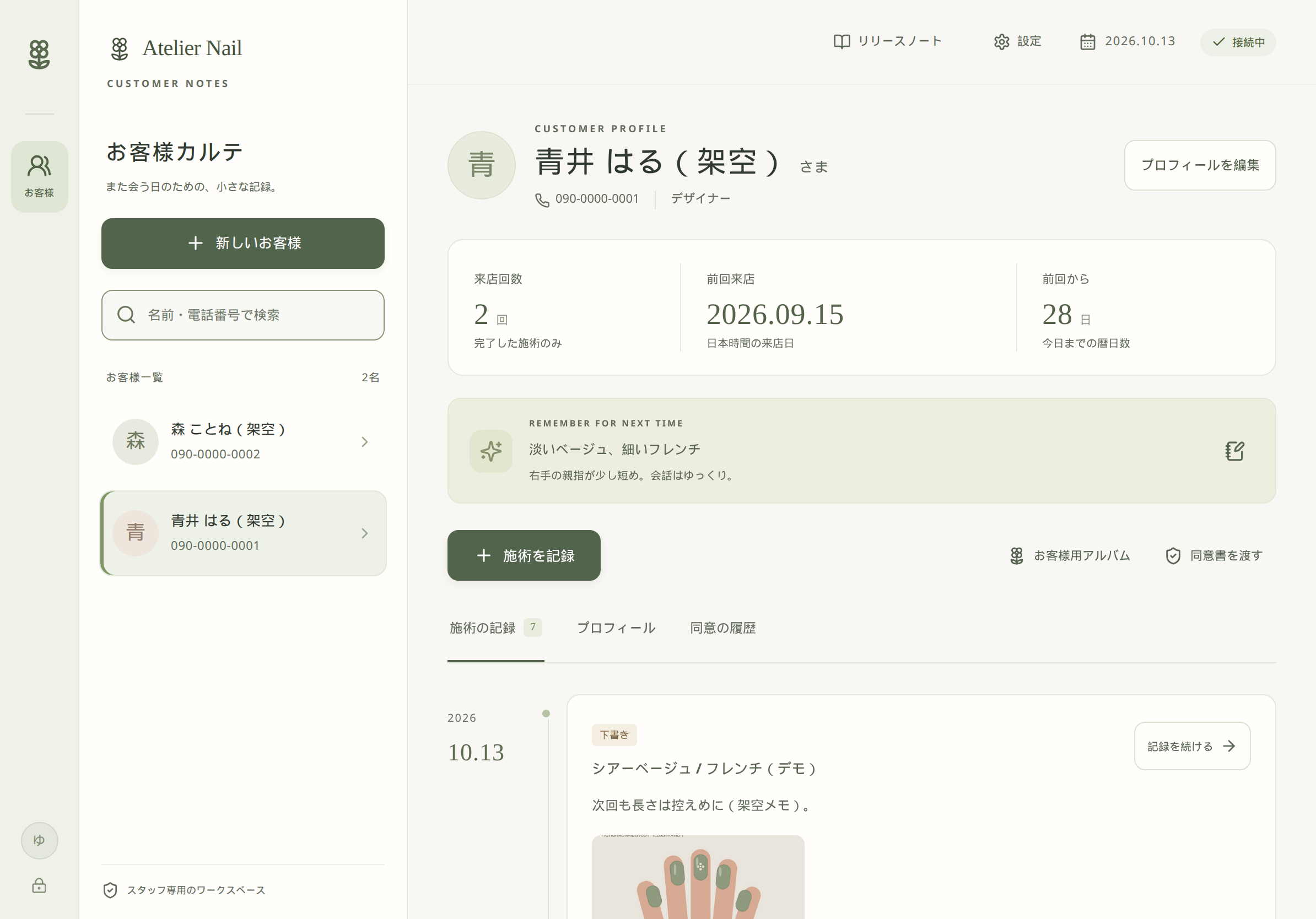Open the お客様 customers nav item
Image resolution: width=1316 pixels, height=919 pixels.
point(40,176)
